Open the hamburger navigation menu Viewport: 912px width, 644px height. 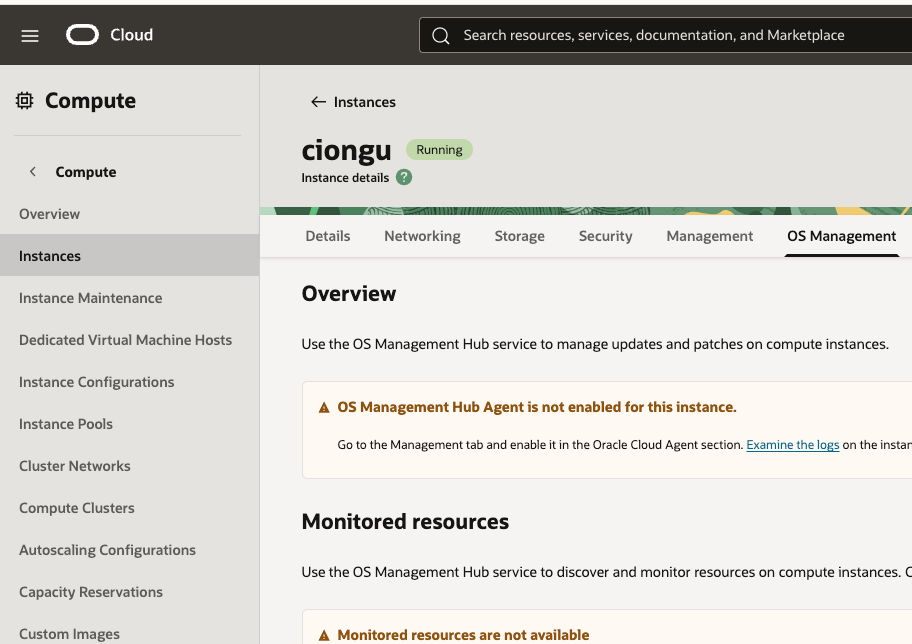tap(30, 35)
